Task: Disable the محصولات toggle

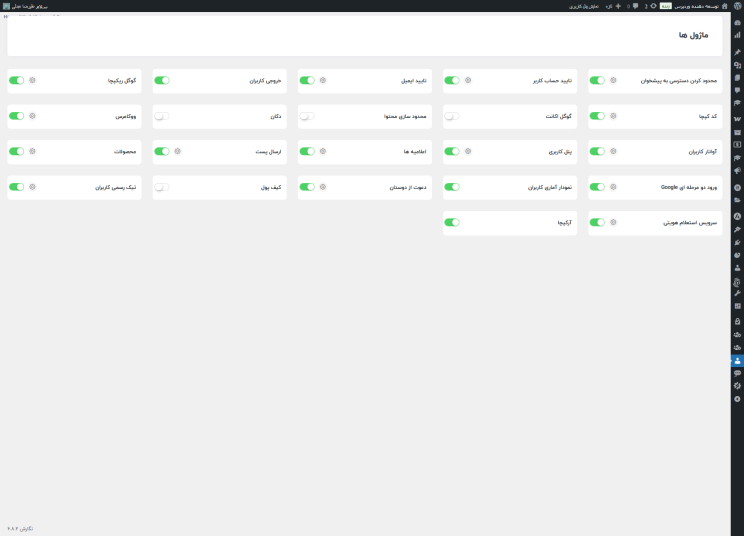Action: pyautogui.click(x=17, y=151)
